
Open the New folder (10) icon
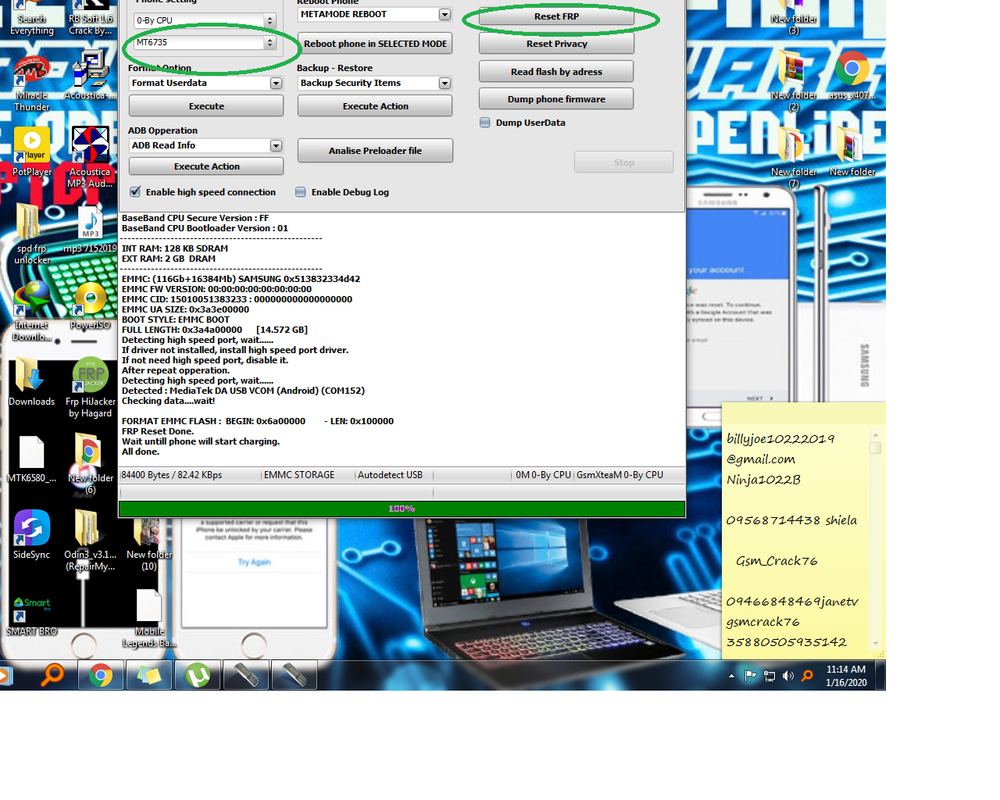(149, 544)
